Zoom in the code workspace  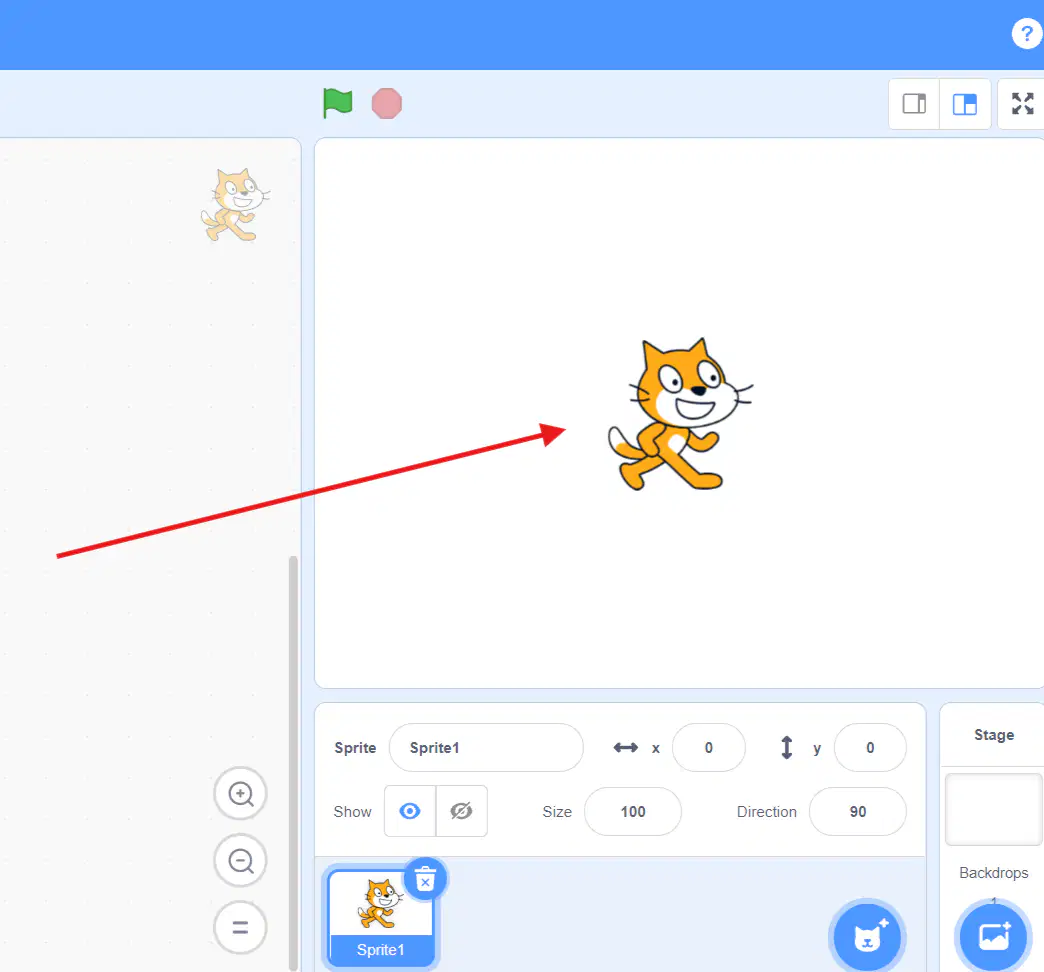click(240, 794)
